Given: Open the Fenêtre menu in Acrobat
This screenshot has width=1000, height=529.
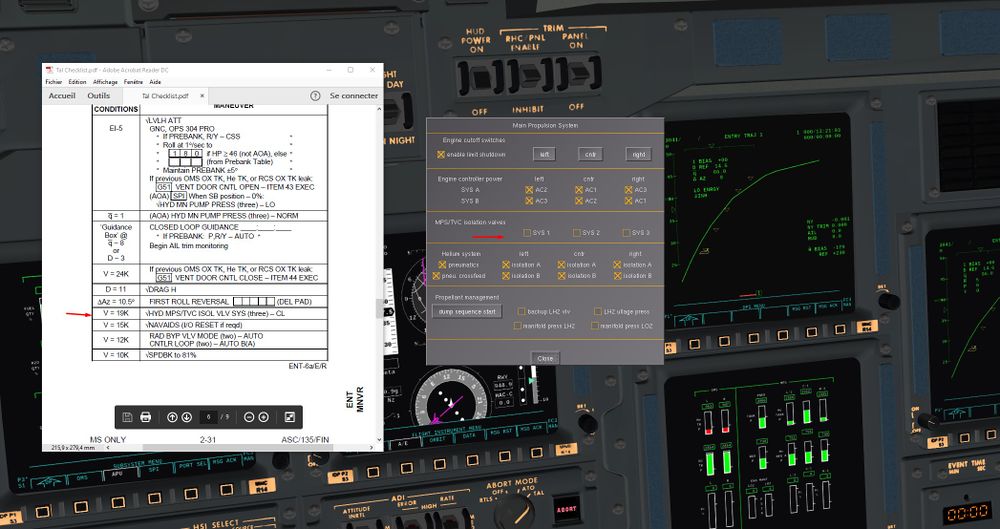Looking at the screenshot, I should (133, 82).
